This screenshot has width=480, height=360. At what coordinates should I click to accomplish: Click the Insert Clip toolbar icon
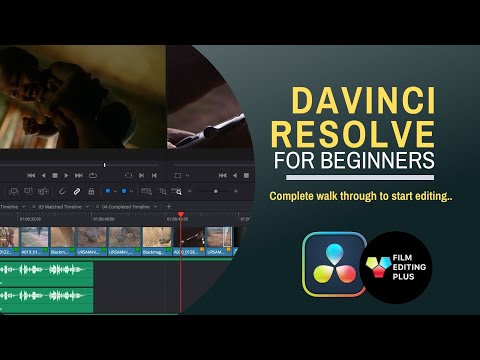(14, 191)
